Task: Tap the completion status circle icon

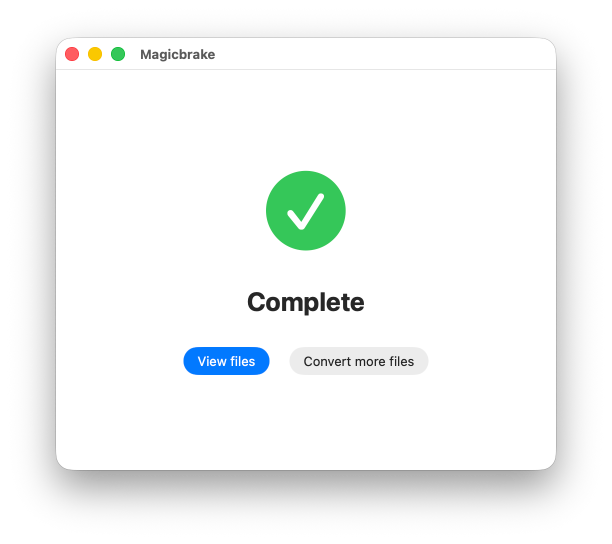Action: tap(306, 210)
